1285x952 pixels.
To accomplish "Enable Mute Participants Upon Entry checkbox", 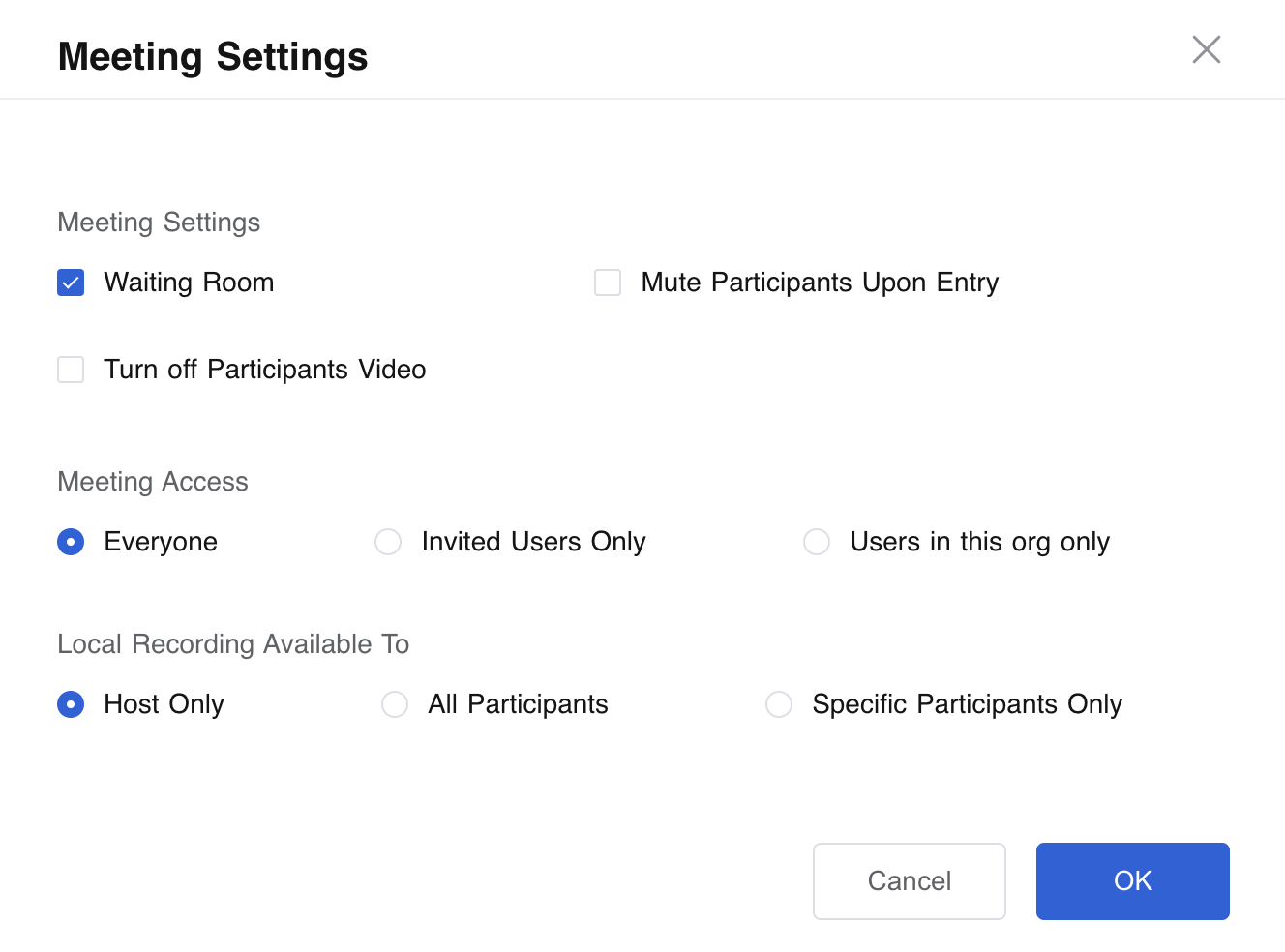I will coord(608,283).
